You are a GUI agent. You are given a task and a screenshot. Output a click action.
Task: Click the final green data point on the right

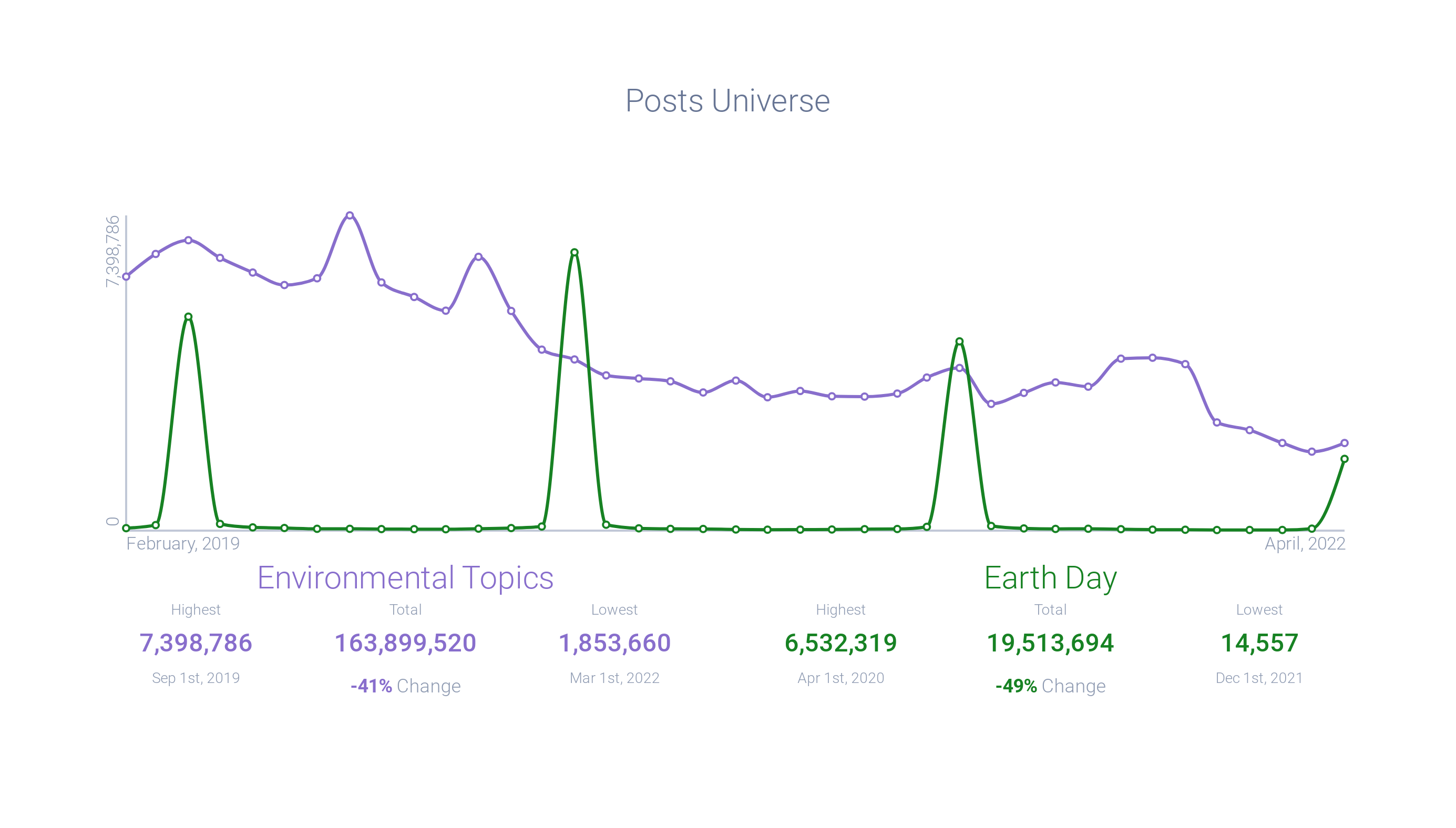[x=1345, y=459]
